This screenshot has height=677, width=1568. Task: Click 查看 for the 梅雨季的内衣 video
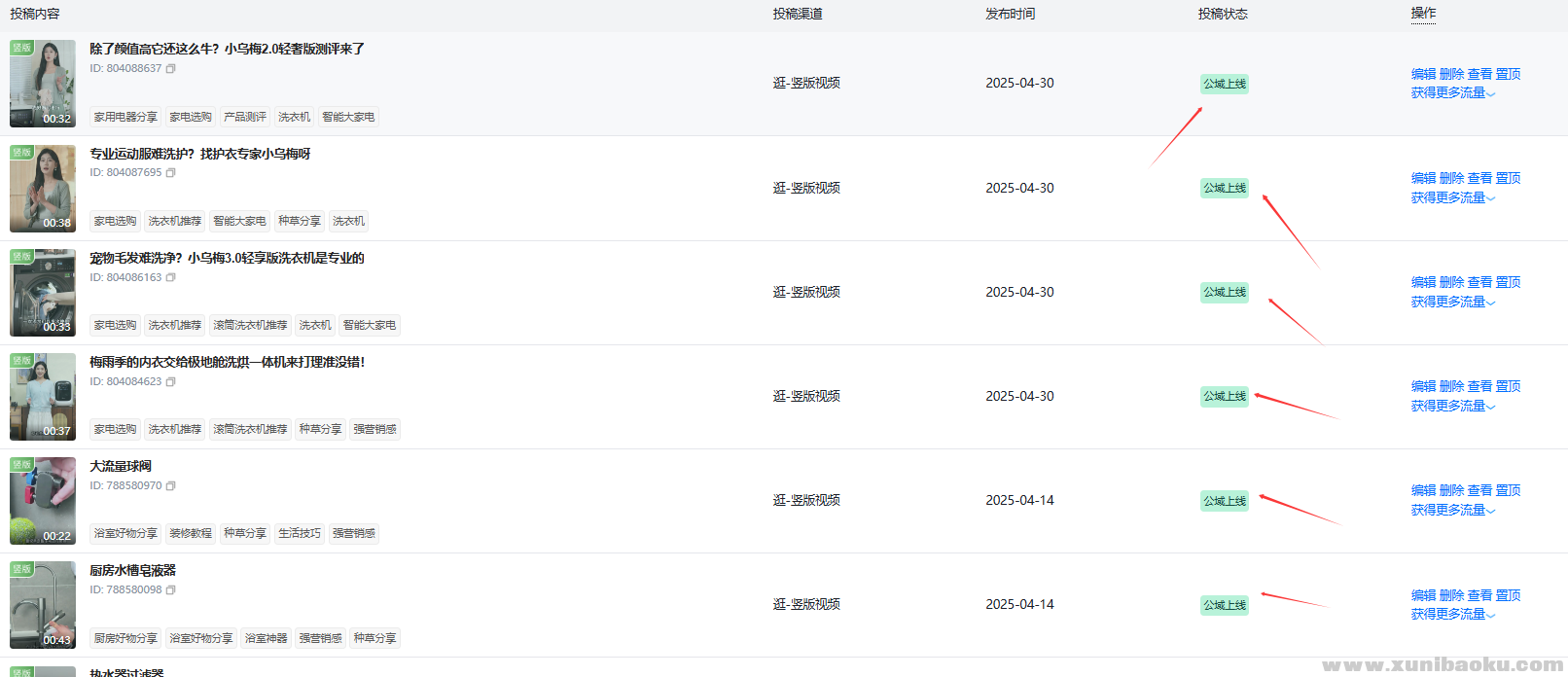point(1479,386)
